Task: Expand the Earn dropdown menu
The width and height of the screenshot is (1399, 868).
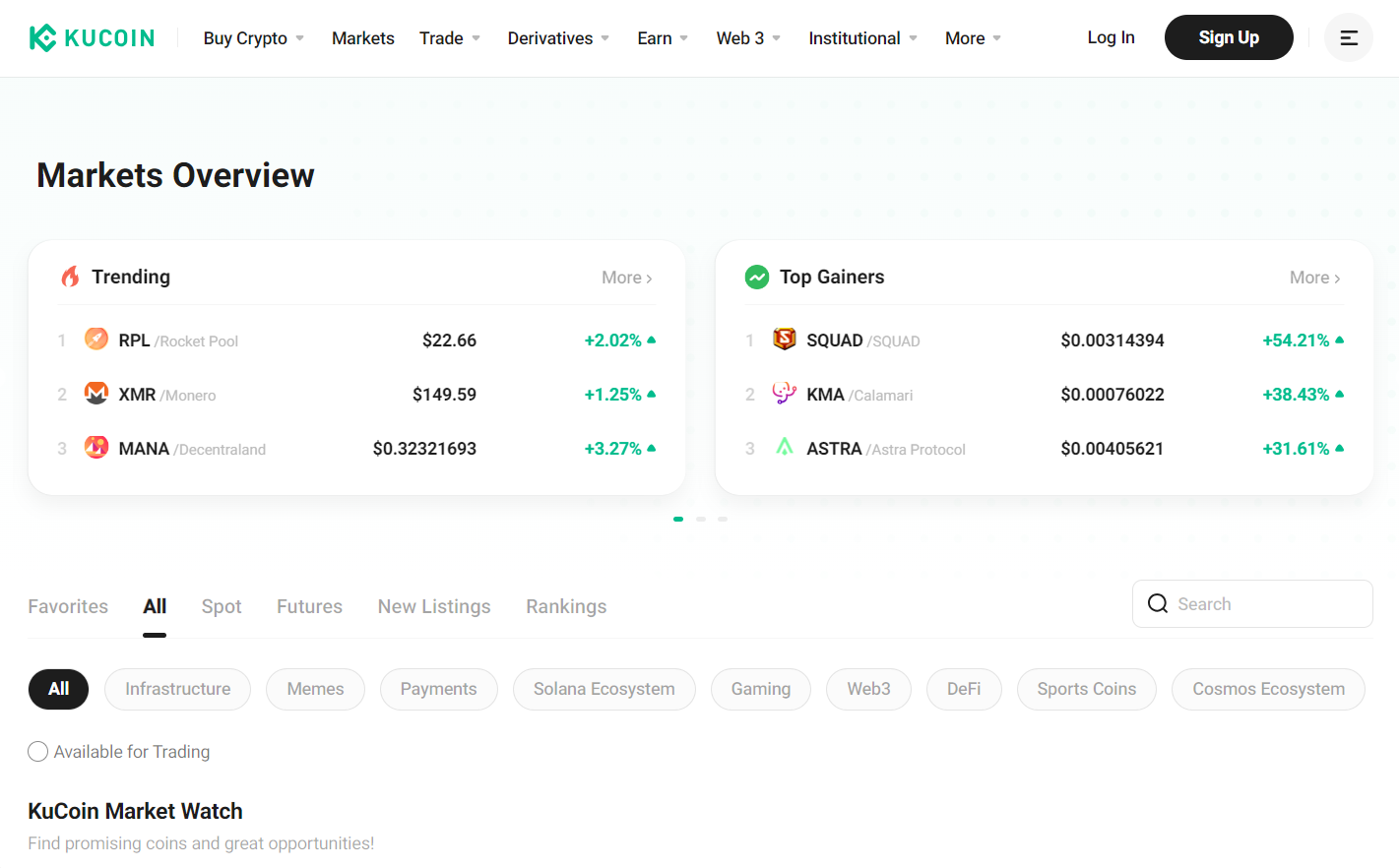Action: (x=663, y=38)
